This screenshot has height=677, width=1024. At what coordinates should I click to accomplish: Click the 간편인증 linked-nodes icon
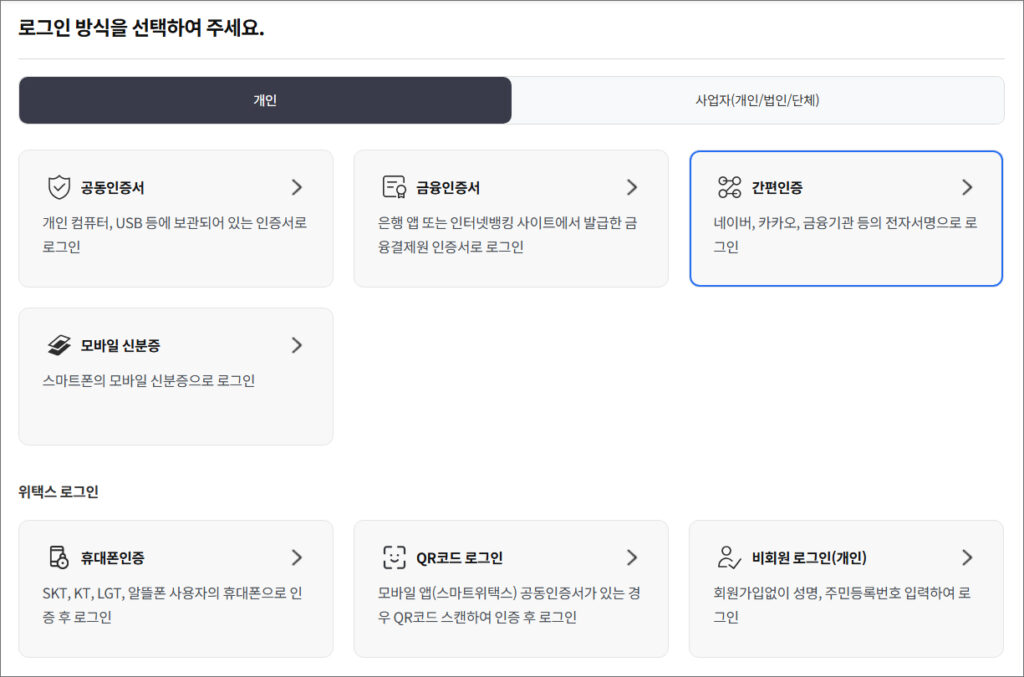click(x=730, y=188)
